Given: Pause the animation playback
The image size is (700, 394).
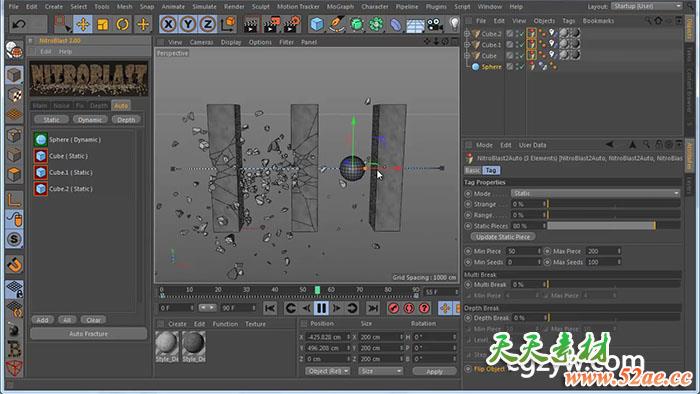Looking at the screenshot, I should tap(321, 308).
